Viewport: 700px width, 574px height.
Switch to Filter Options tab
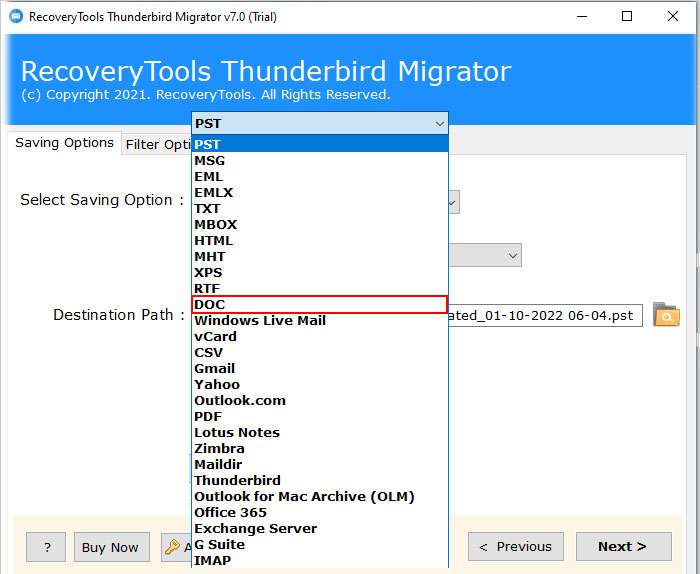[x=157, y=144]
